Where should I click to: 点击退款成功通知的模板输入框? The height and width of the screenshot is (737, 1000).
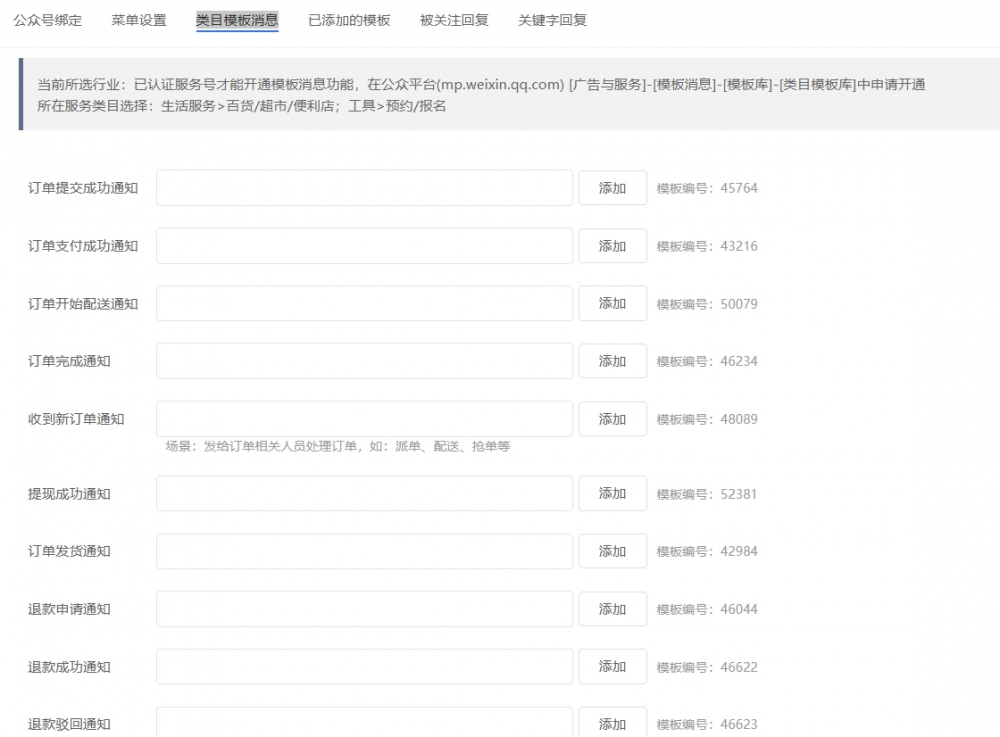click(x=364, y=666)
